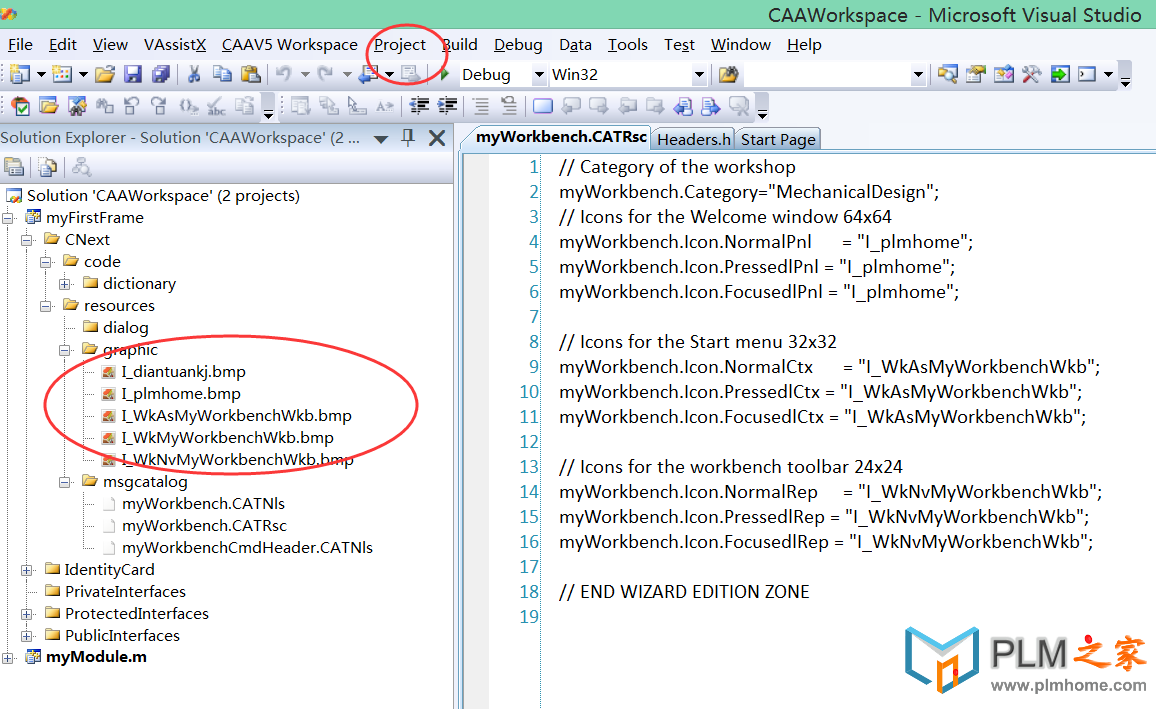The image size is (1156, 709).
Task: Open the CAAV5 Workspace menu
Action: [x=290, y=45]
